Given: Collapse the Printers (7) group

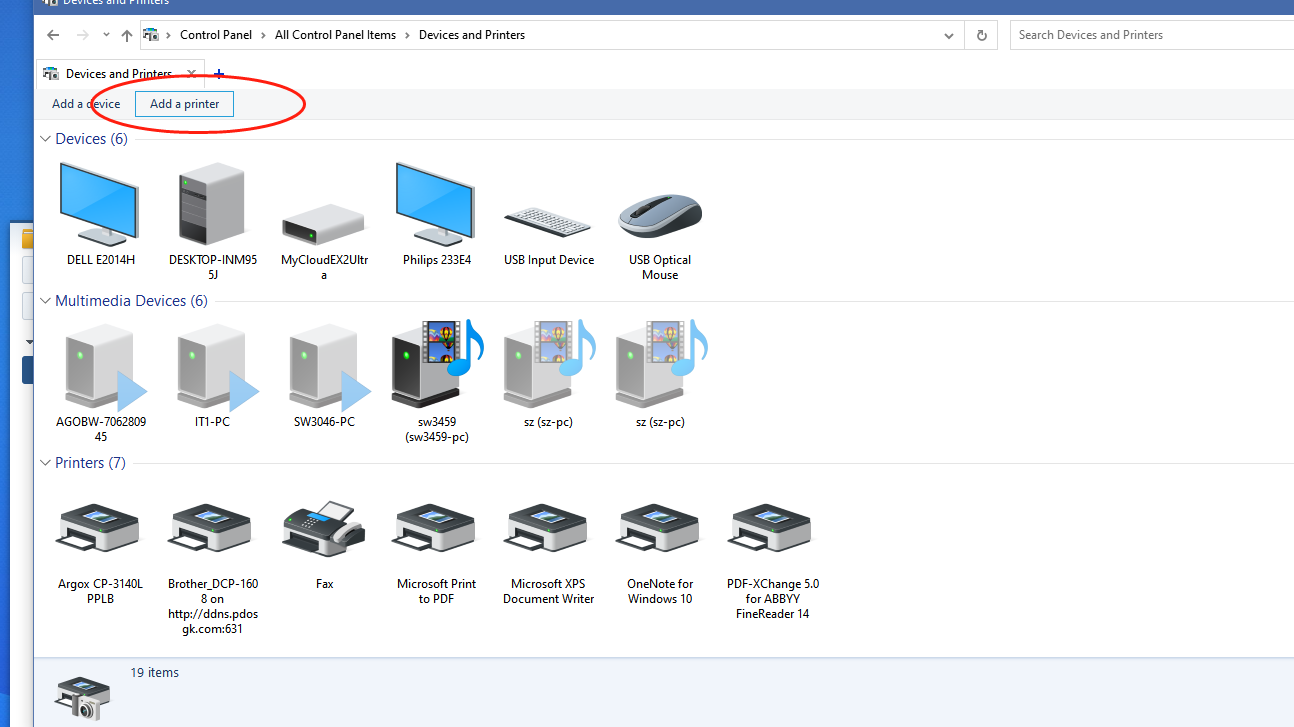Looking at the screenshot, I should 46,463.
